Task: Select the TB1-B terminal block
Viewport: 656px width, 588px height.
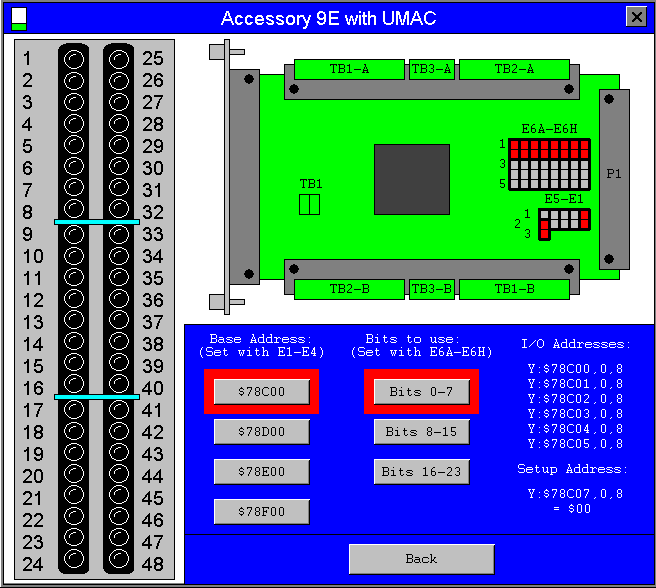Action: 515,289
